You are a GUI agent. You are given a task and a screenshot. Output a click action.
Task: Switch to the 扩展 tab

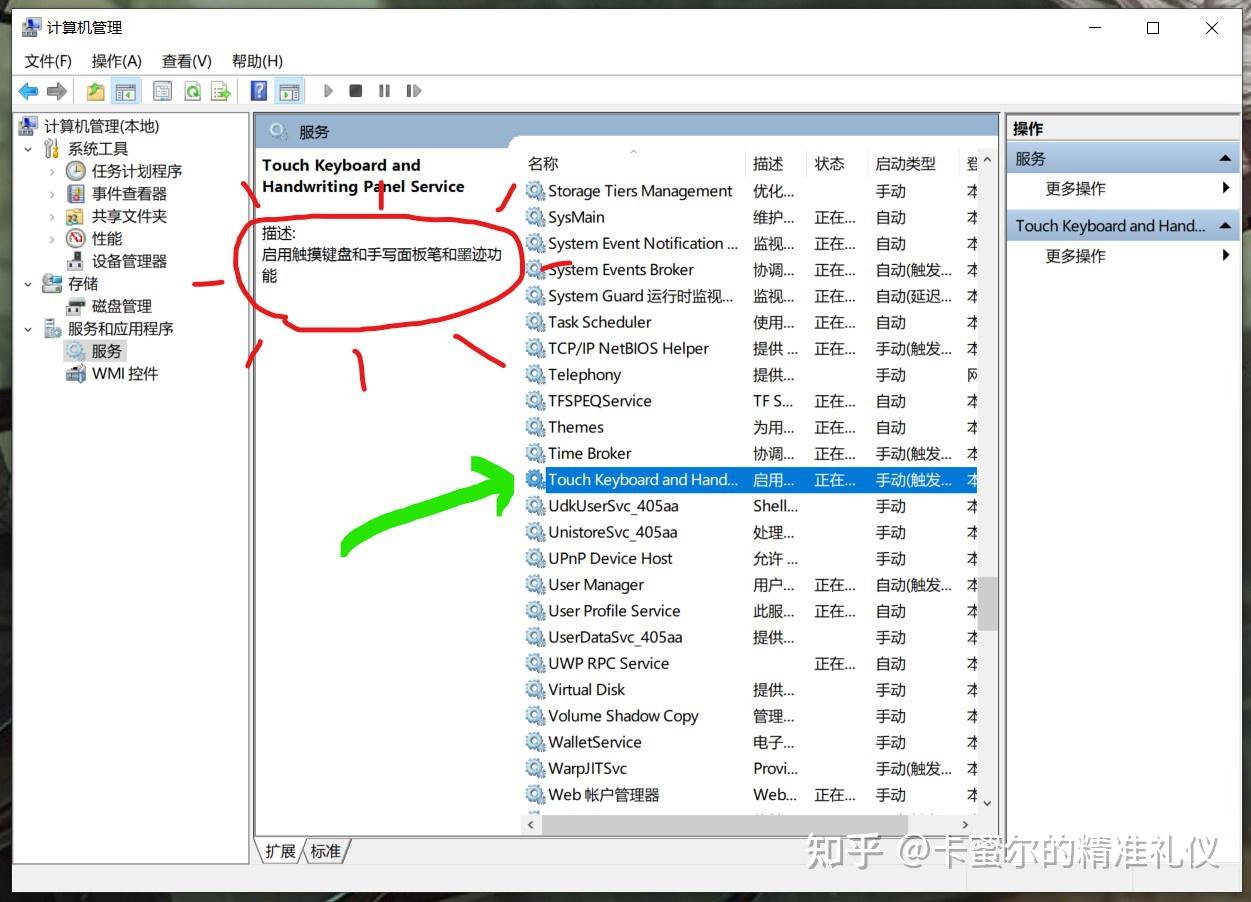(x=280, y=851)
